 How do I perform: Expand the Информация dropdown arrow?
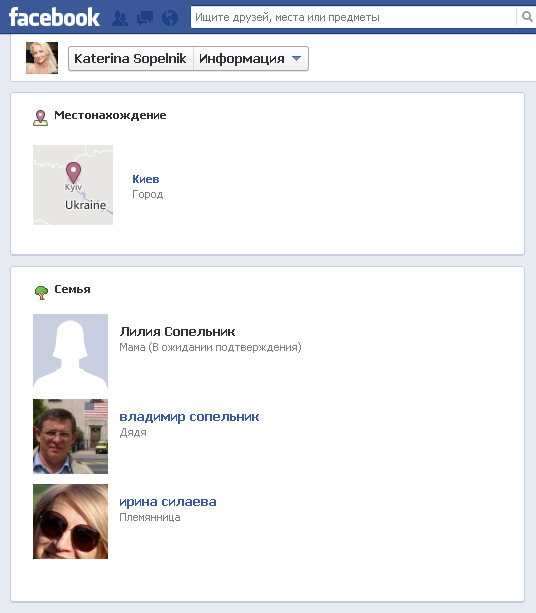click(x=296, y=59)
